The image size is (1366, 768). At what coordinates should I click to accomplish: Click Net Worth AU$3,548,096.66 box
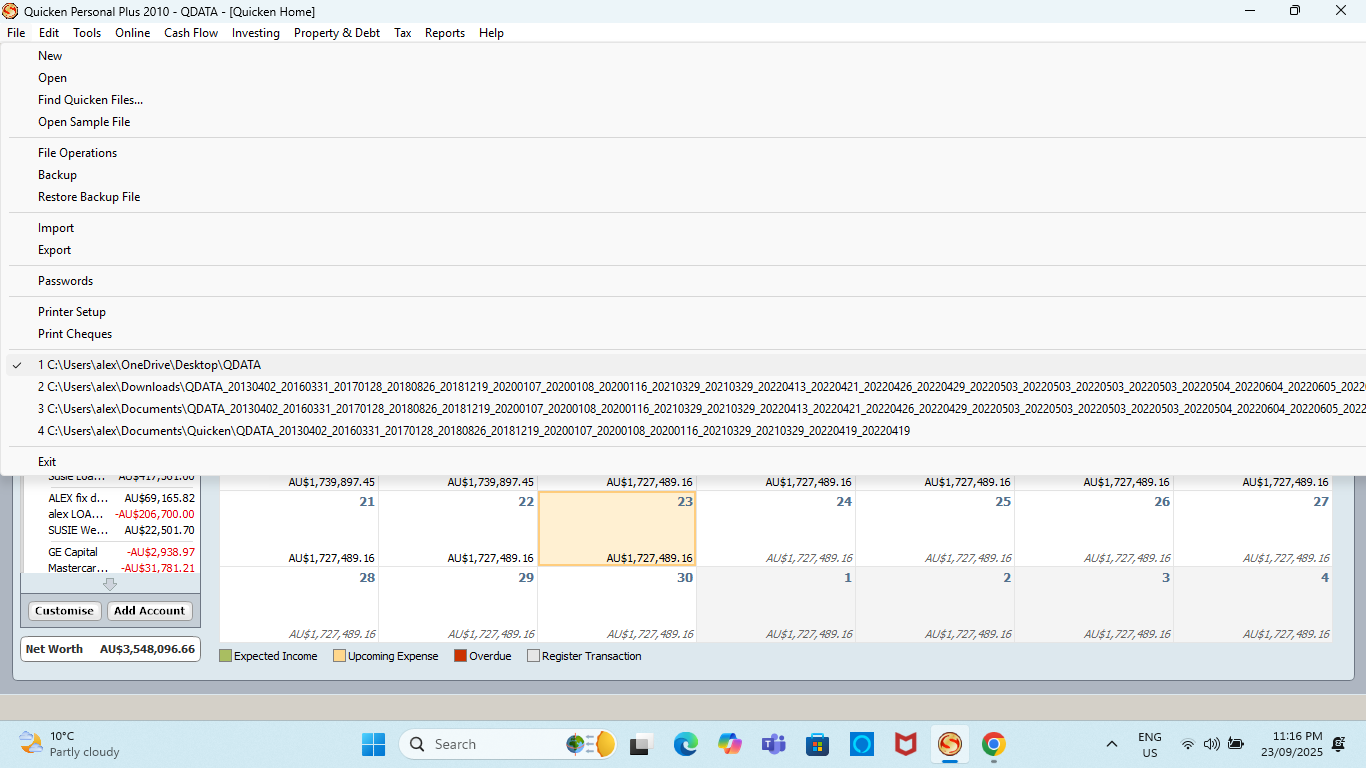pos(110,649)
